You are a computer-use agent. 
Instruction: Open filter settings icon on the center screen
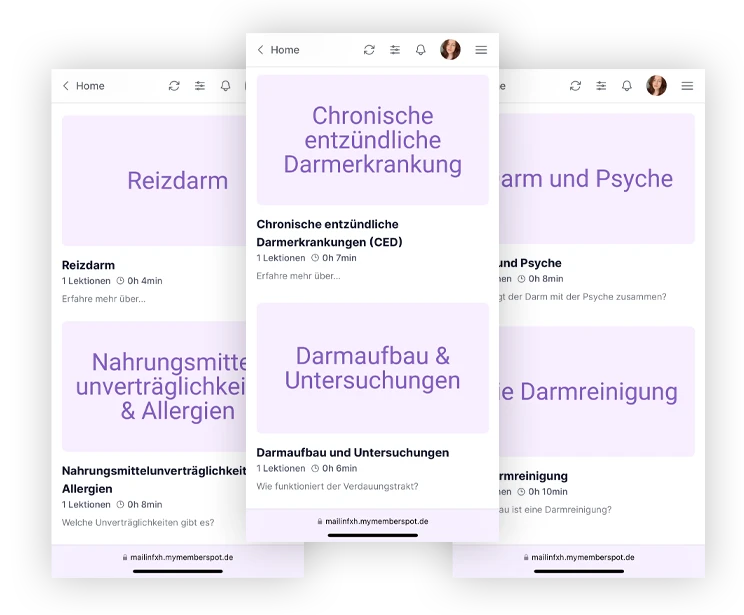pyautogui.click(x=395, y=50)
